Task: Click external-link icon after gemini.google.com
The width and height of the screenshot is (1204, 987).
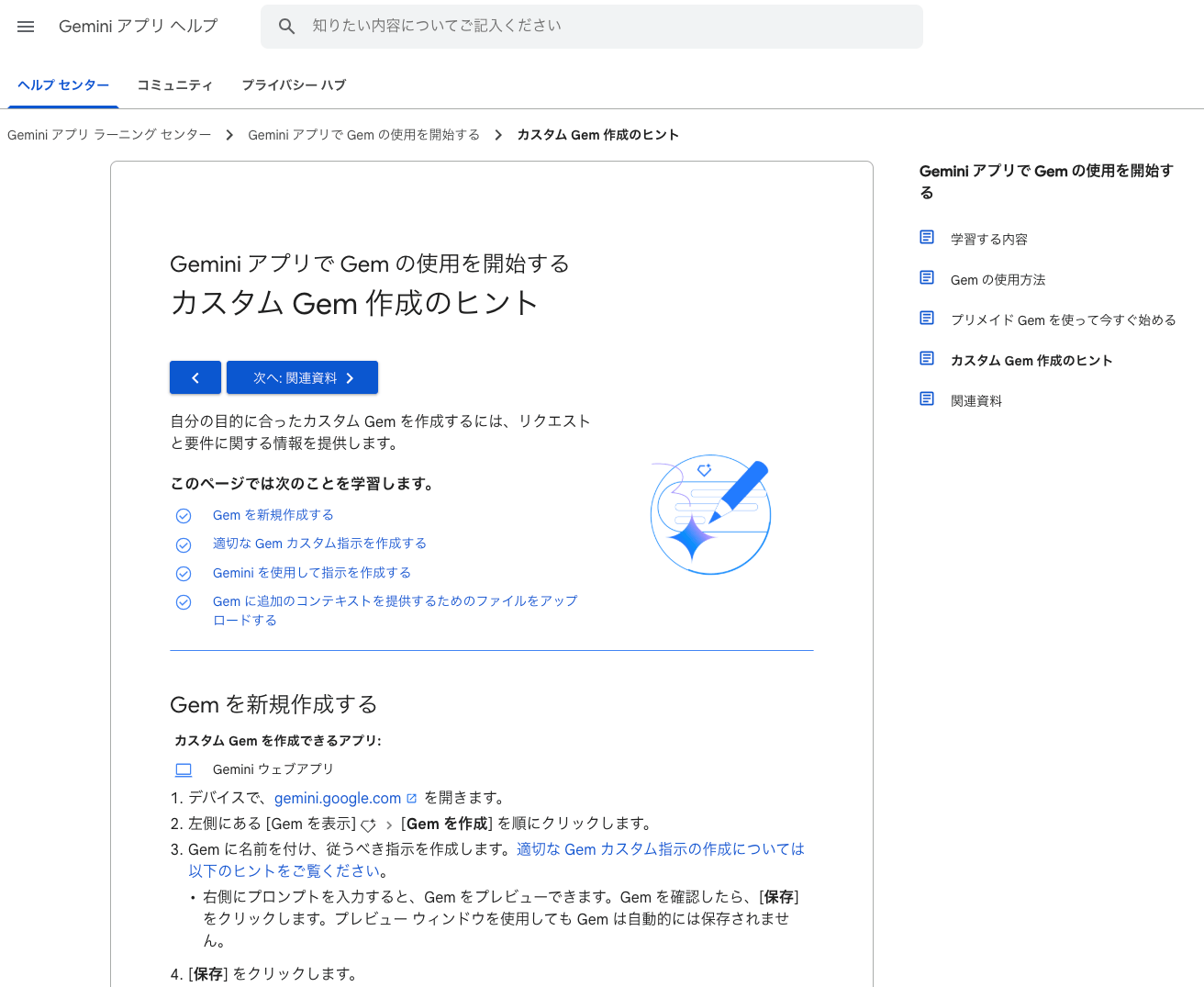Action: click(x=411, y=798)
